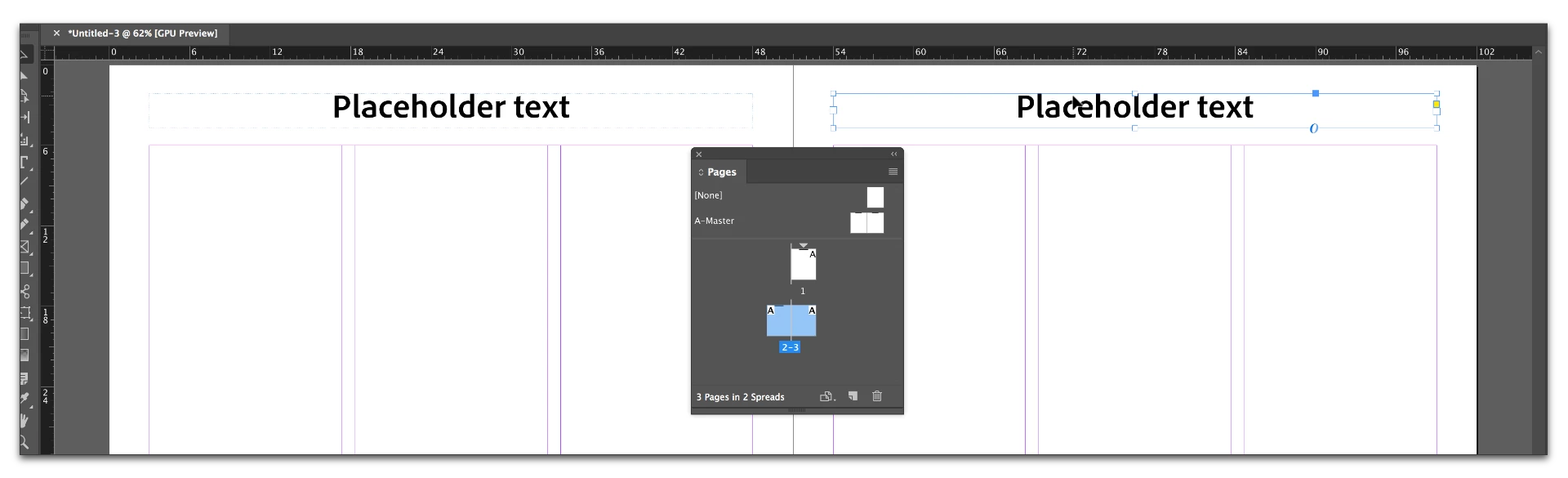Image resolution: width=1568 pixels, height=478 pixels.
Task: Click the Edit Page Size icon
Action: (826, 396)
